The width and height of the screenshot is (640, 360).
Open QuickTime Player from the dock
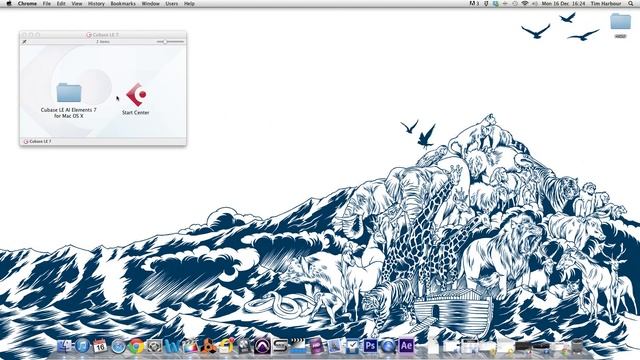388,346
